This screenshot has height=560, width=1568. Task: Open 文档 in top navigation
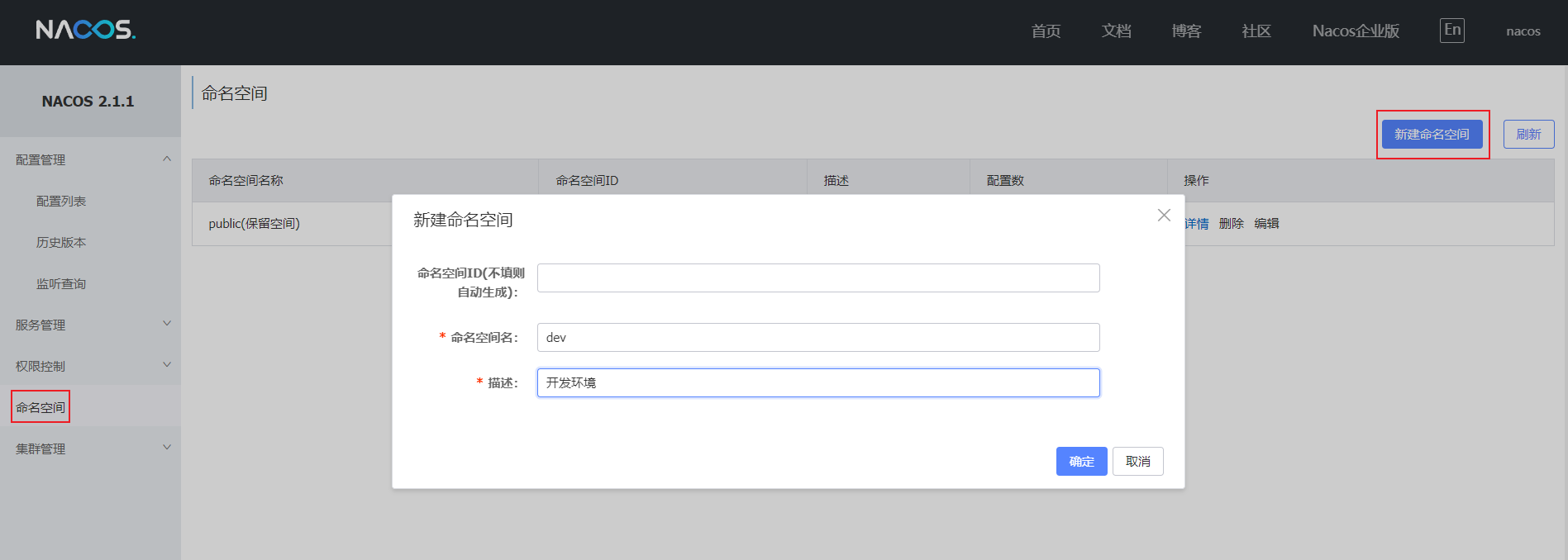coord(1117,31)
